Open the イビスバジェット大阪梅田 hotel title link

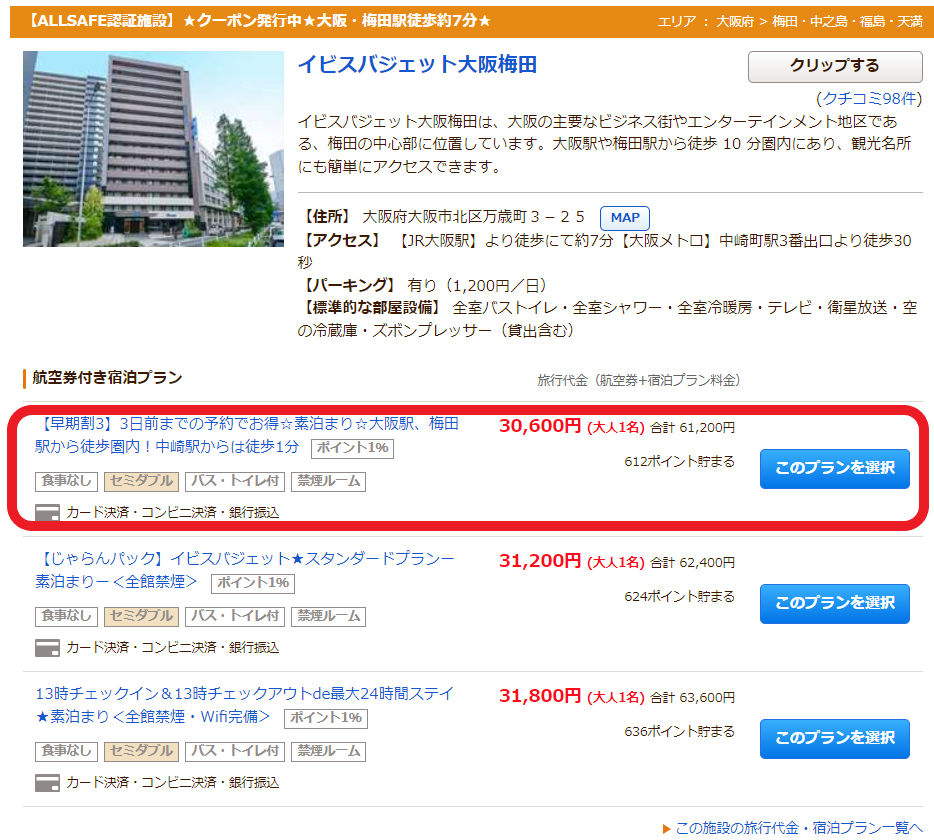417,64
